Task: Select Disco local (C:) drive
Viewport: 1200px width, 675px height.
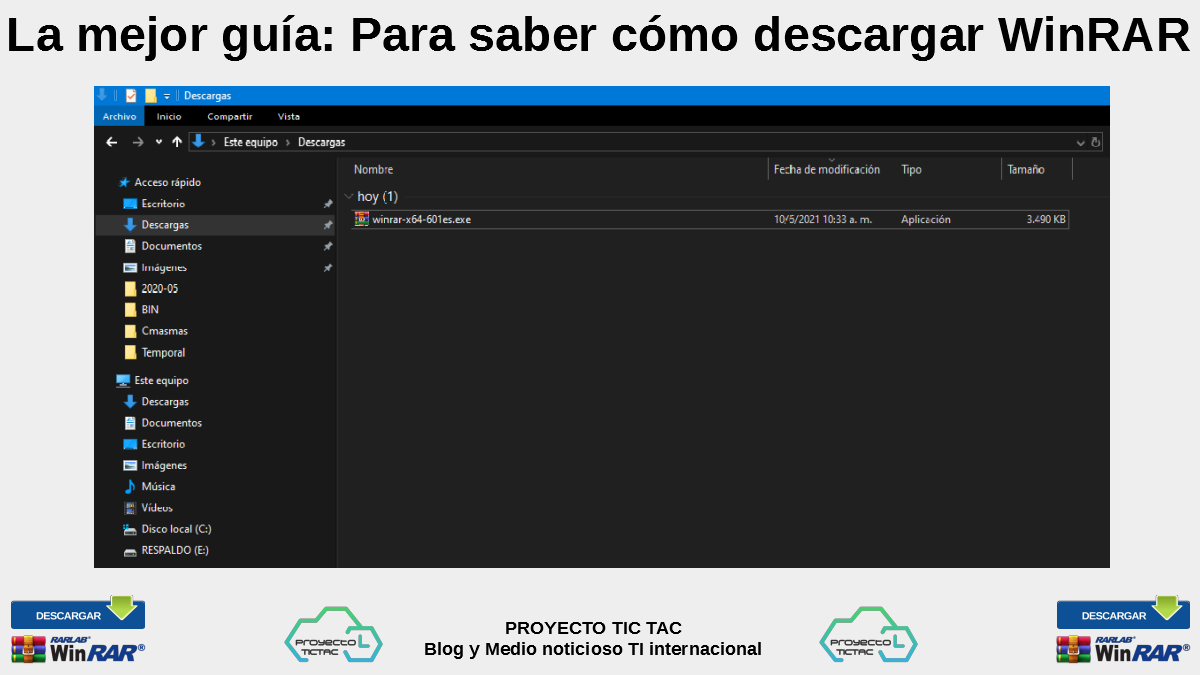Action: point(176,529)
